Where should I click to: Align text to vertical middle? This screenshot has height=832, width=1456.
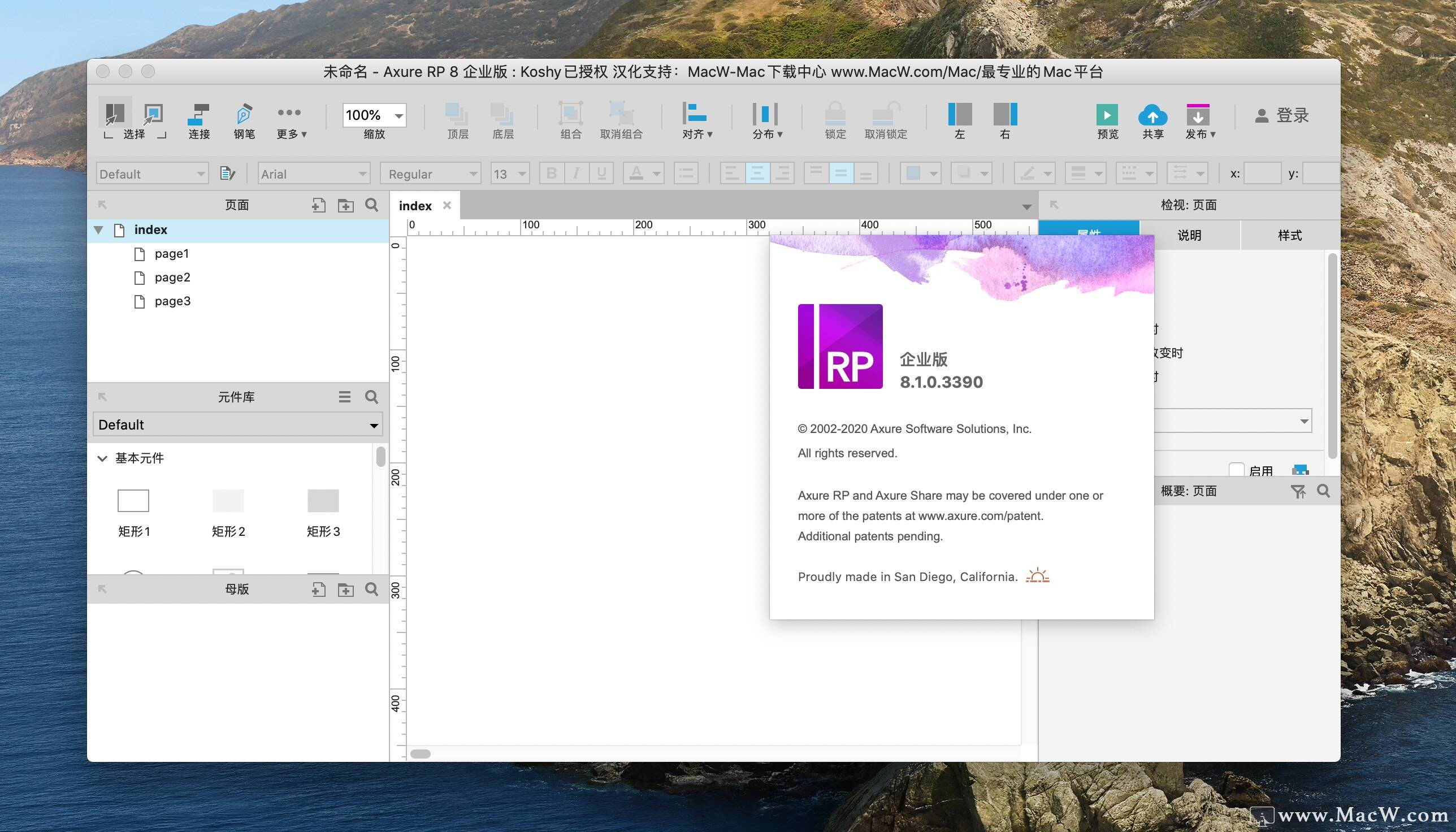(x=840, y=173)
